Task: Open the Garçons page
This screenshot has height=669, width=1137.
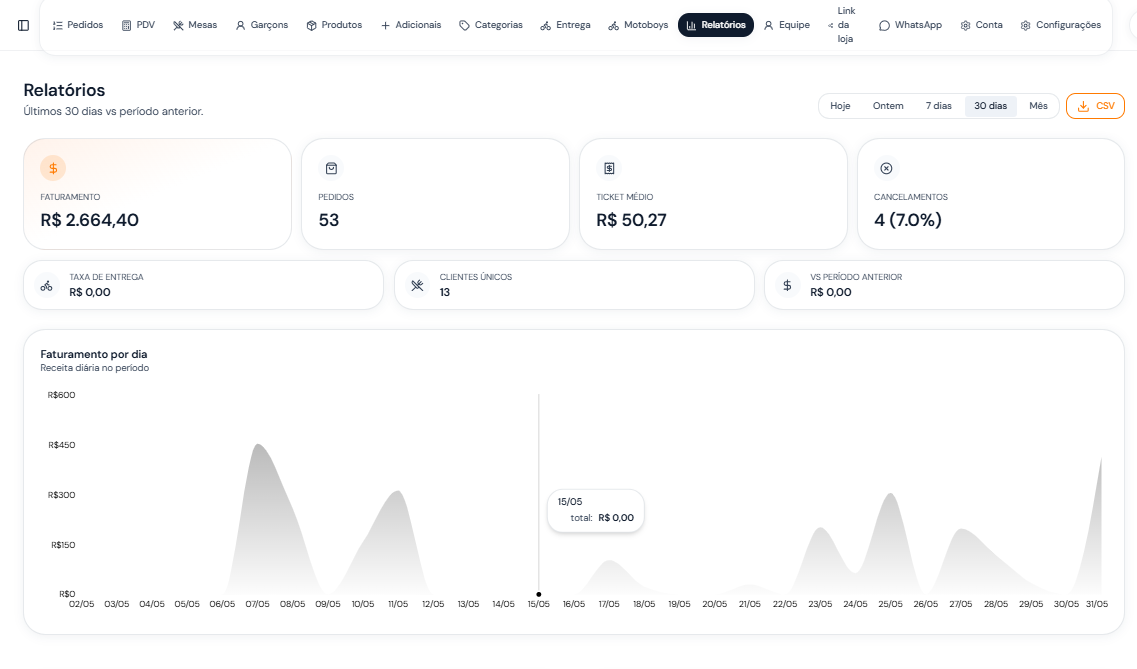Action: point(262,25)
